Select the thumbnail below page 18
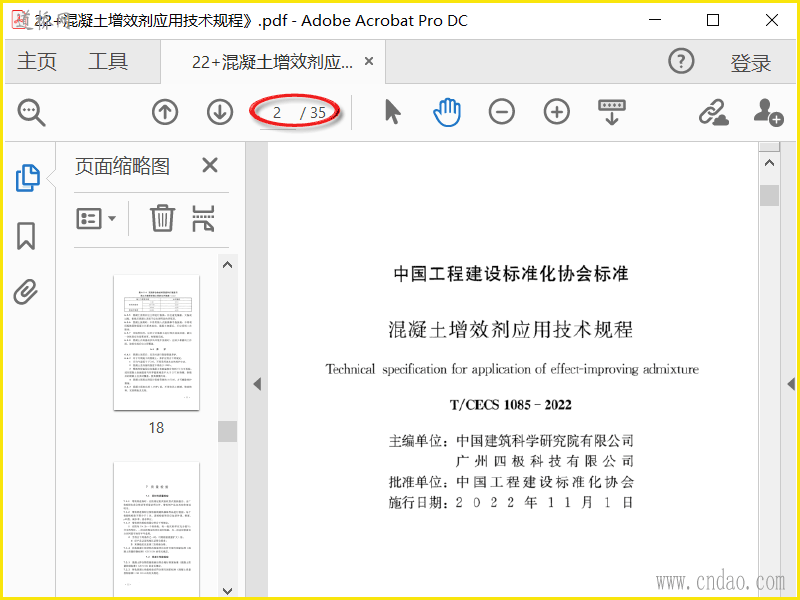 click(156, 528)
